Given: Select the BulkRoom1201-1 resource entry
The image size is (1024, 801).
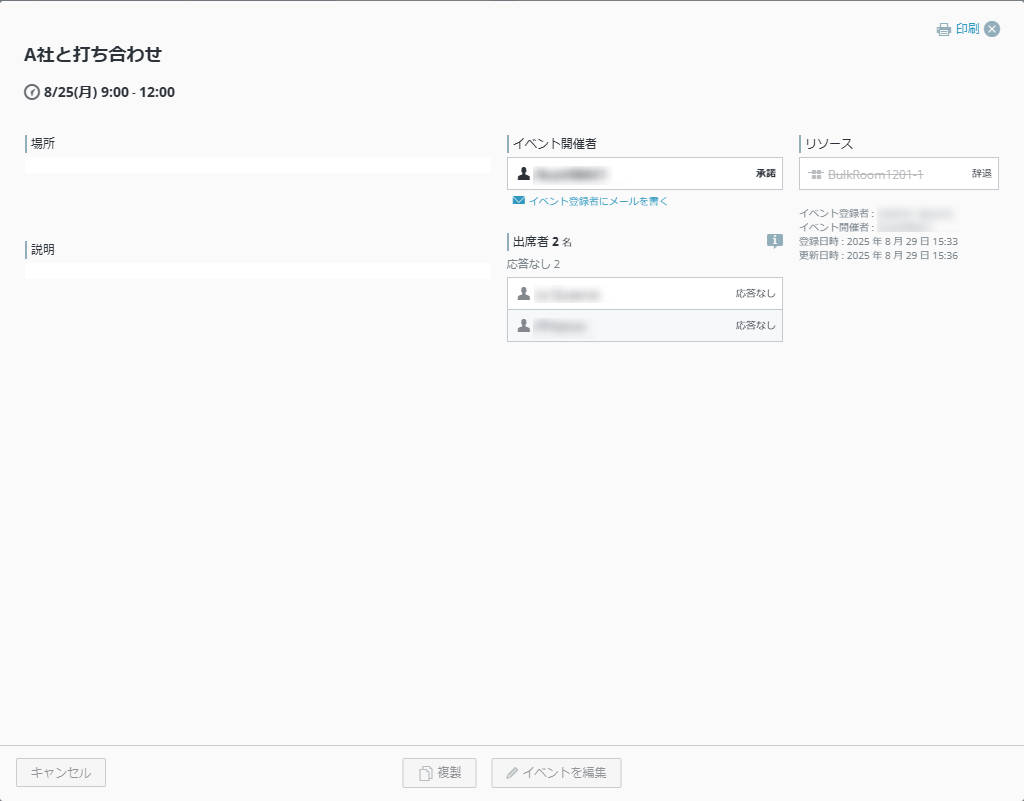Looking at the screenshot, I should (x=899, y=174).
